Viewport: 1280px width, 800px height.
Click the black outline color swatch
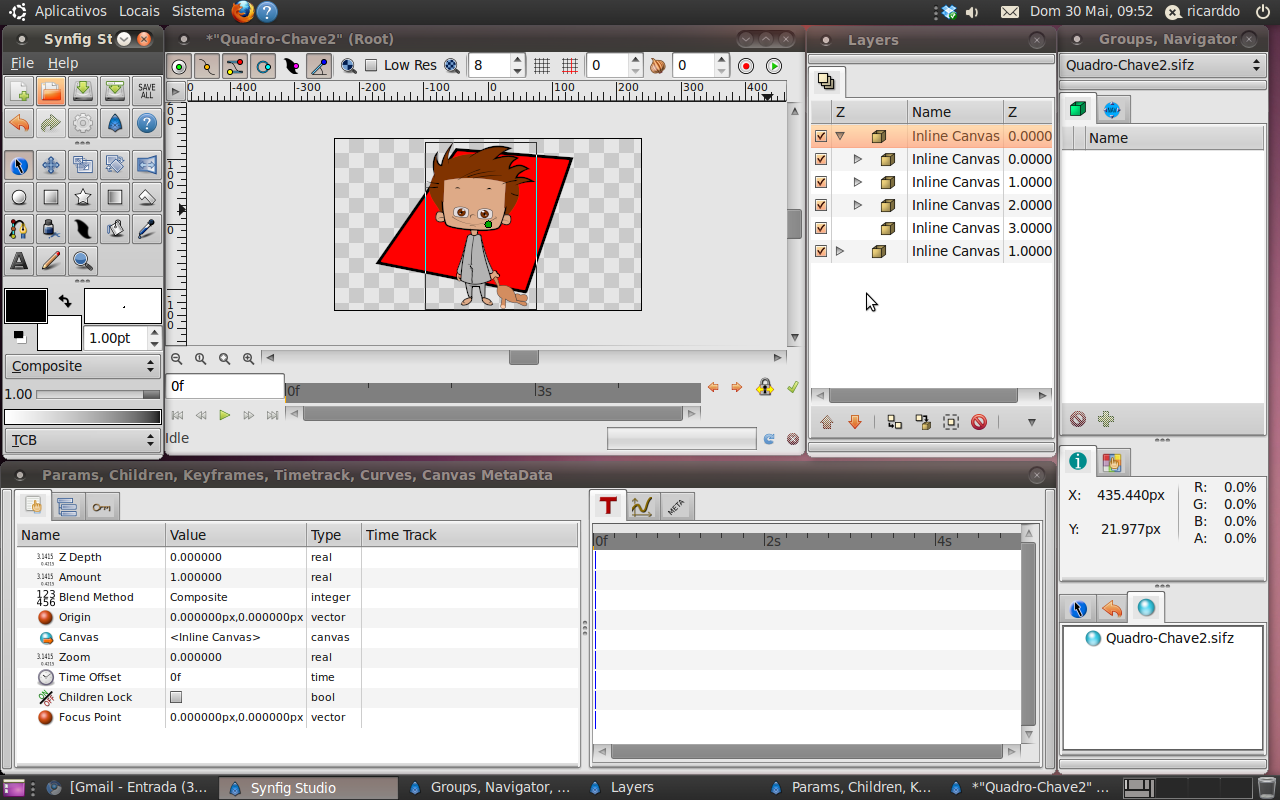[26, 306]
